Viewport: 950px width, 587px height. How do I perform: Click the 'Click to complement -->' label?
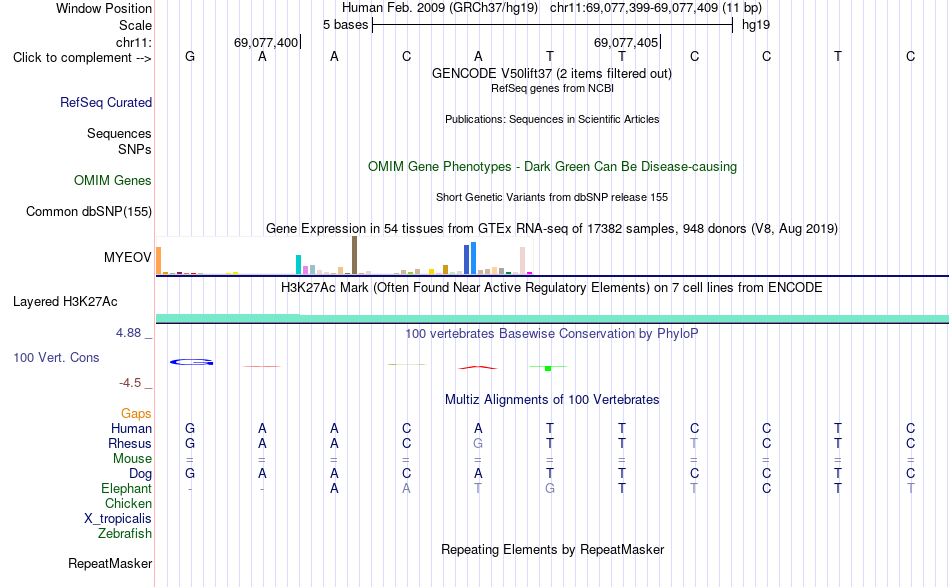coord(82,58)
